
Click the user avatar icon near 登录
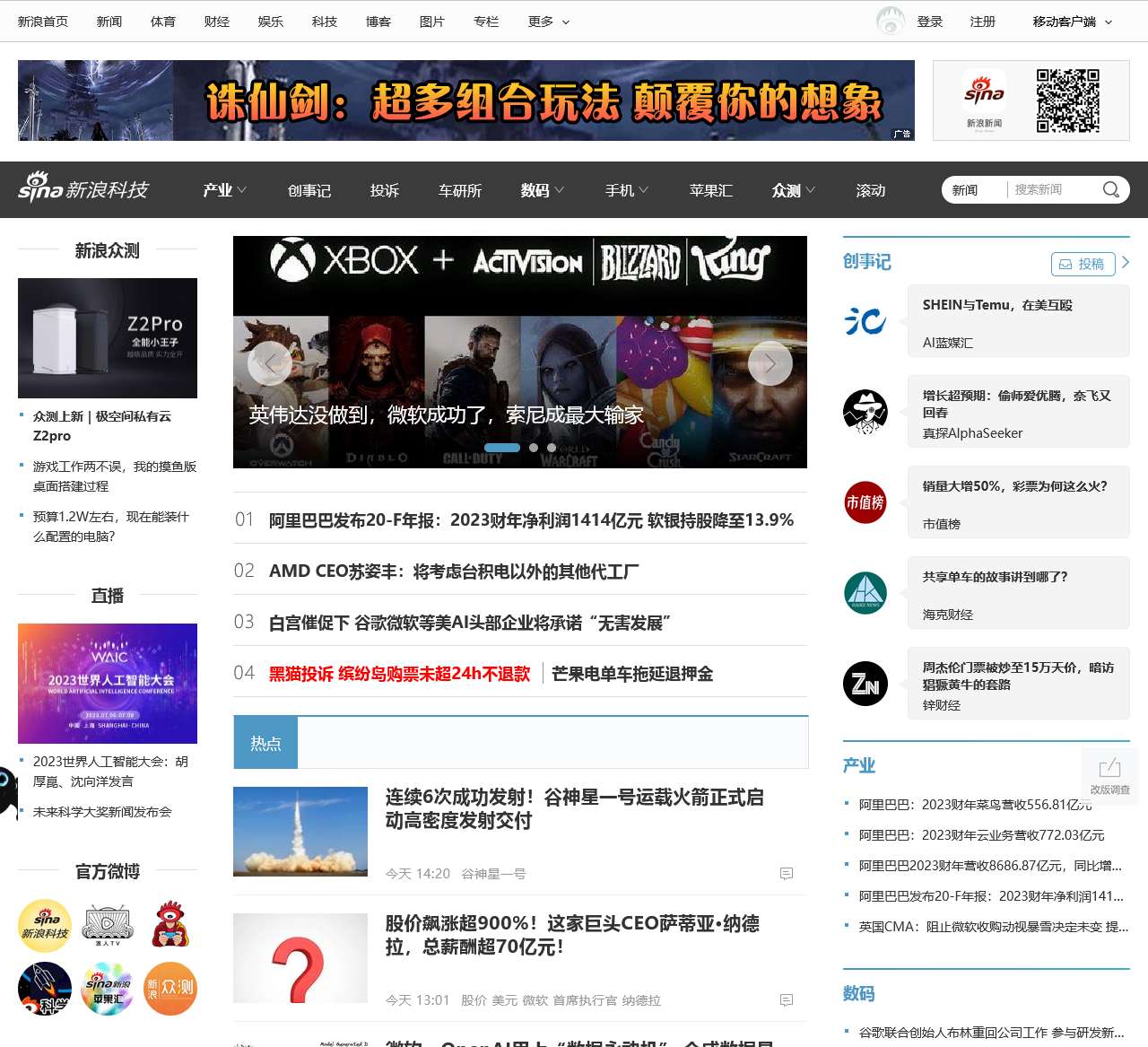[891, 21]
